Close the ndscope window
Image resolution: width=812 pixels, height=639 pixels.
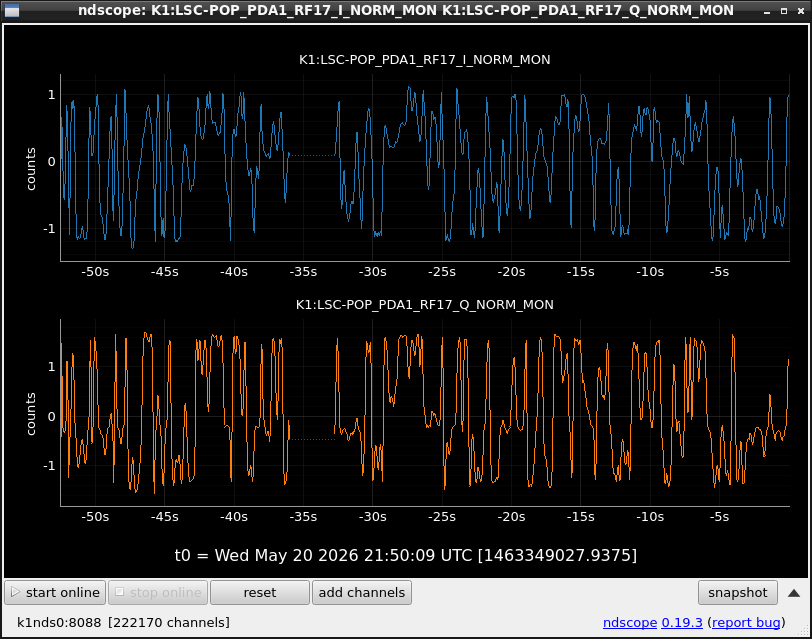[x=801, y=11]
